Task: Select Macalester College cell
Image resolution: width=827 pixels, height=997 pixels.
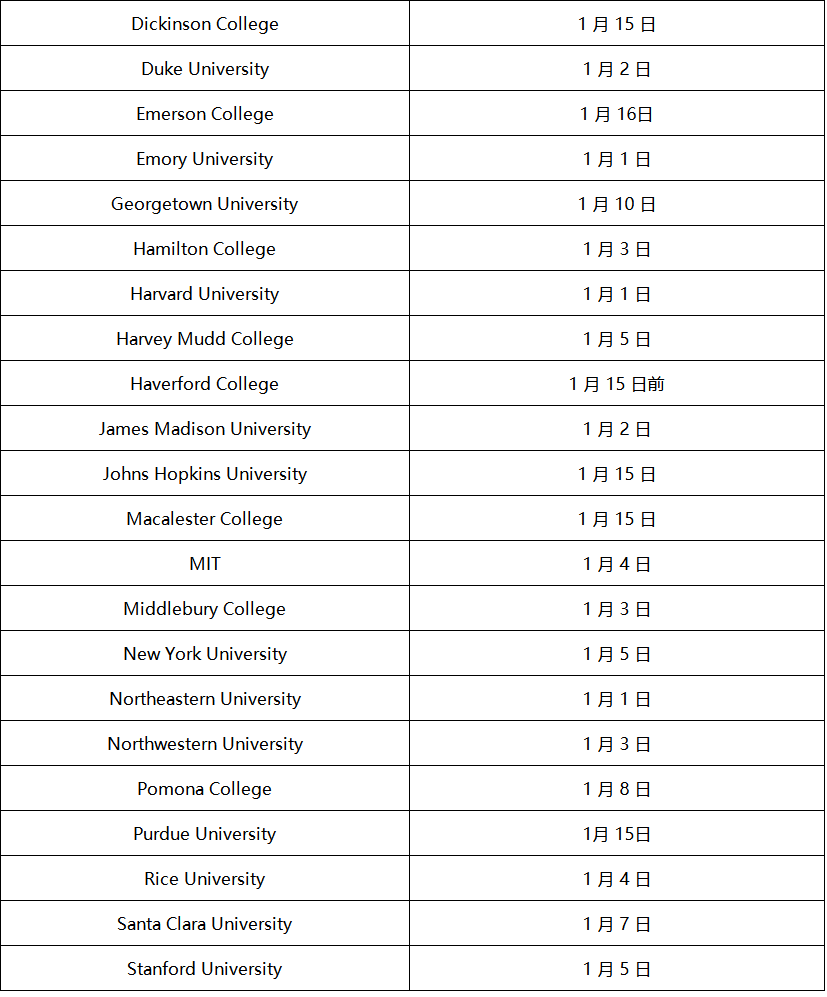Action: point(205,519)
